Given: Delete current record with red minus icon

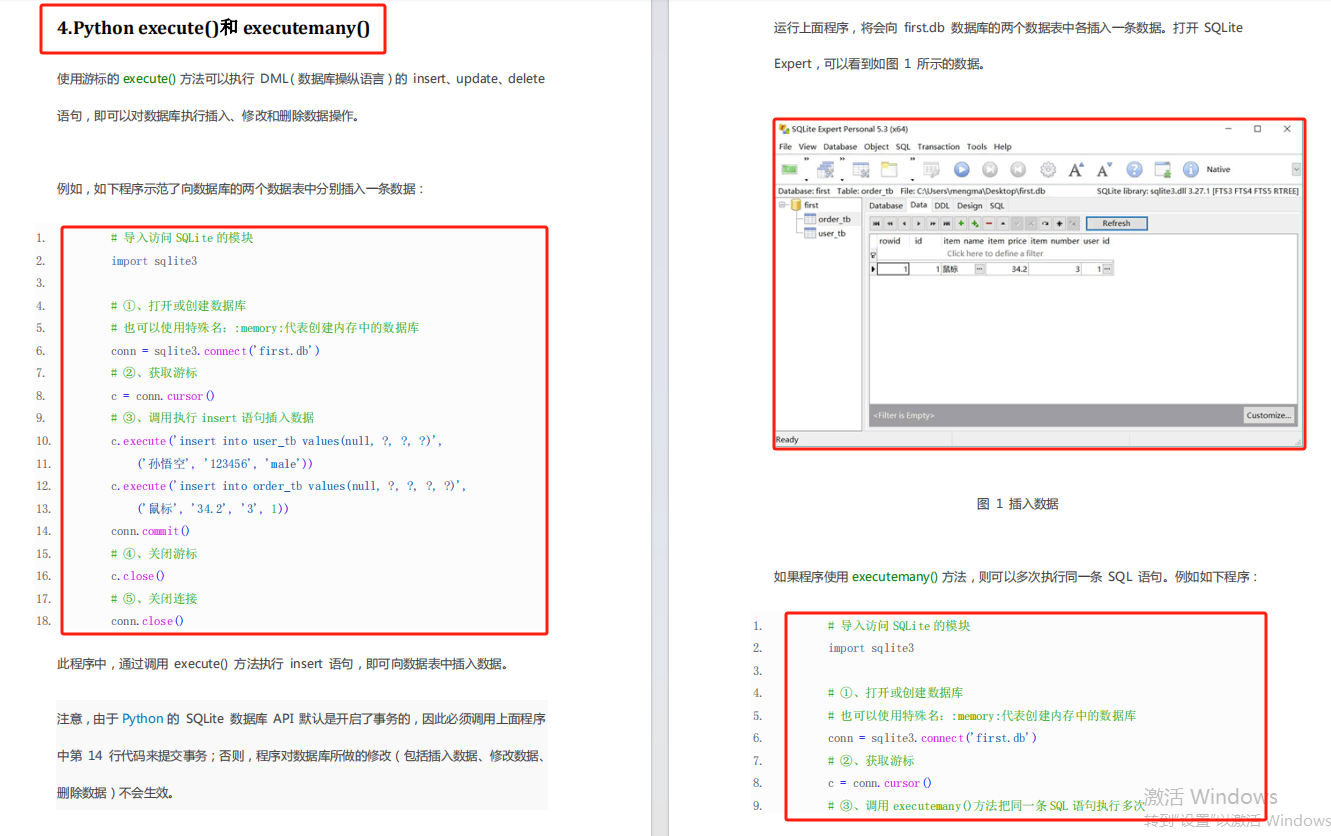Looking at the screenshot, I should pos(987,223).
